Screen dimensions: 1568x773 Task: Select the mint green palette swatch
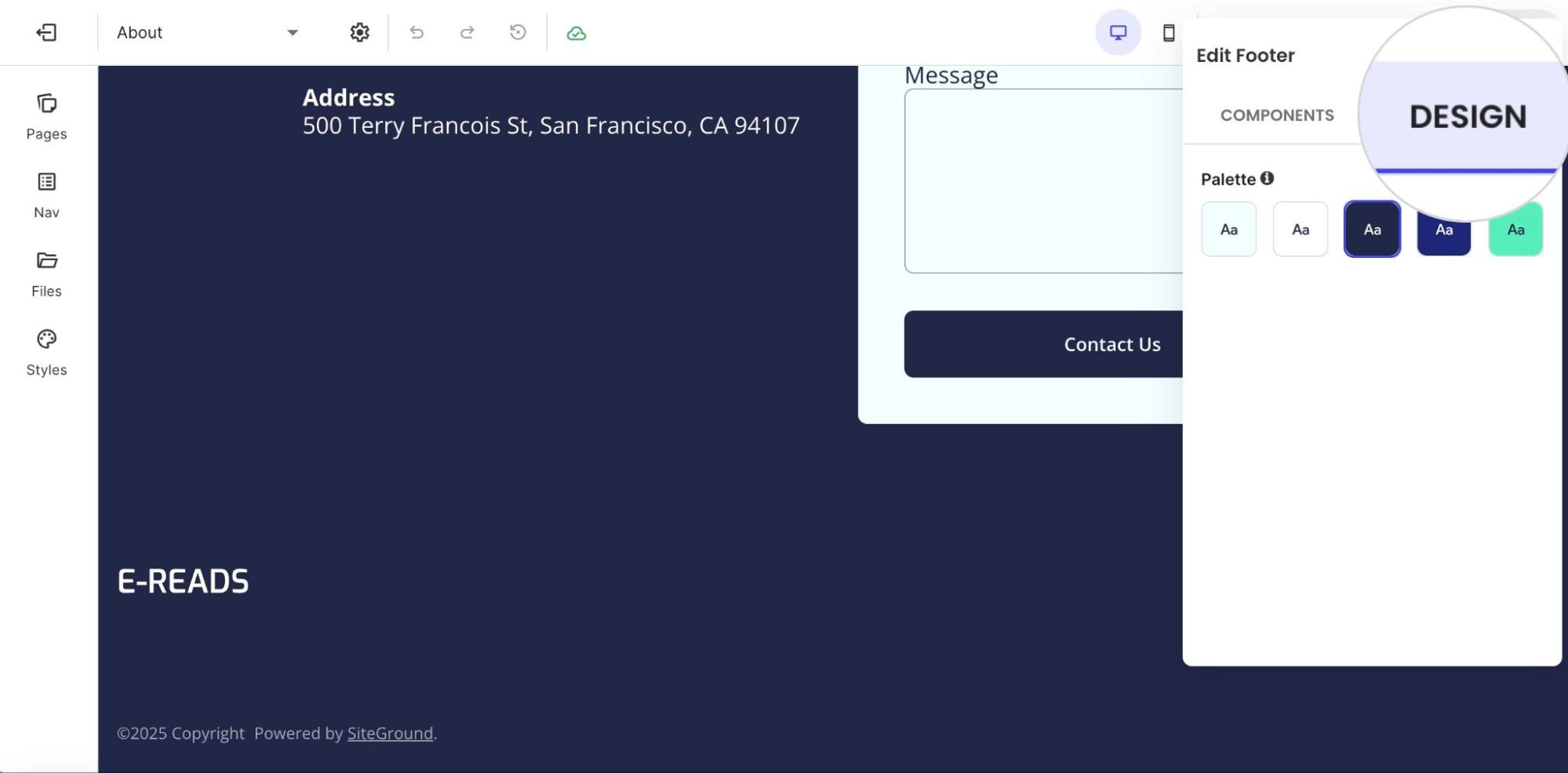pyautogui.click(x=1515, y=229)
